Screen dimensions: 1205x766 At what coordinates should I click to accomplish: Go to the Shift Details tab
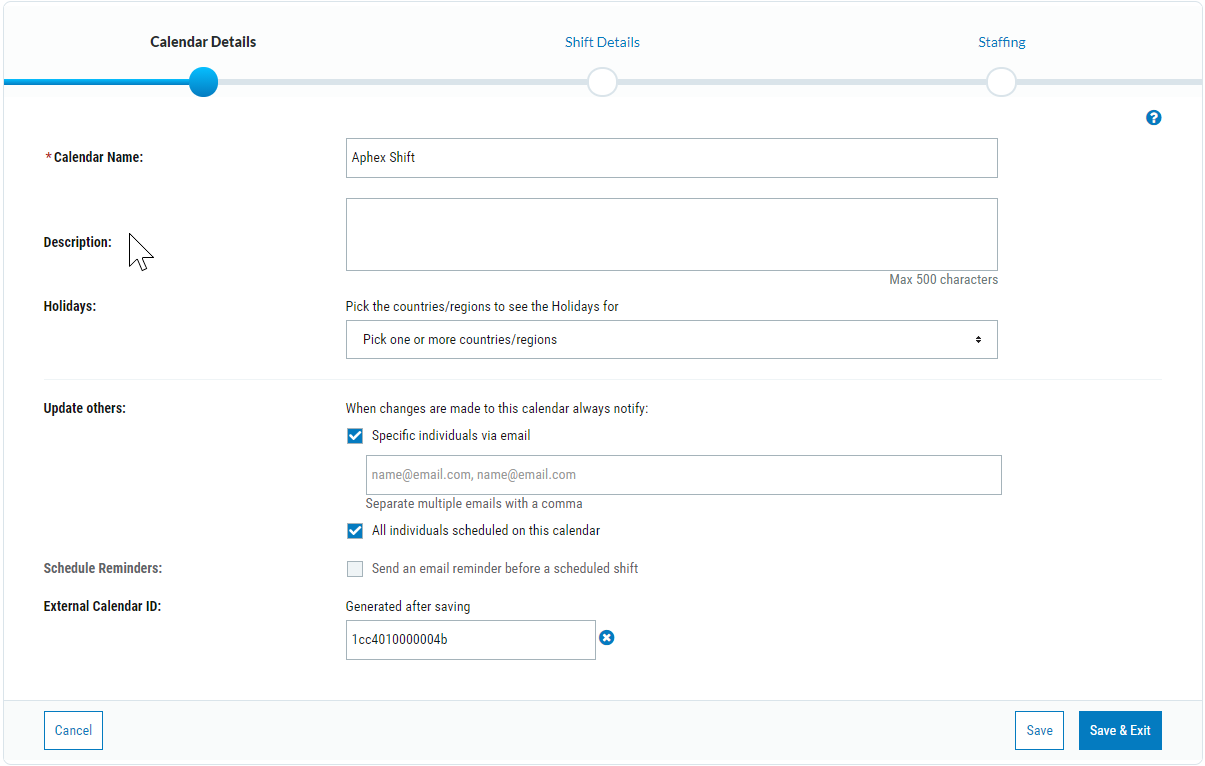602,43
